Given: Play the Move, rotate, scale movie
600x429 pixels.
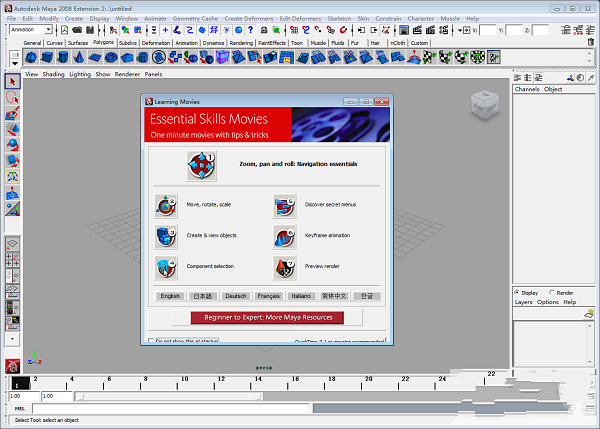Looking at the screenshot, I should (166, 206).
